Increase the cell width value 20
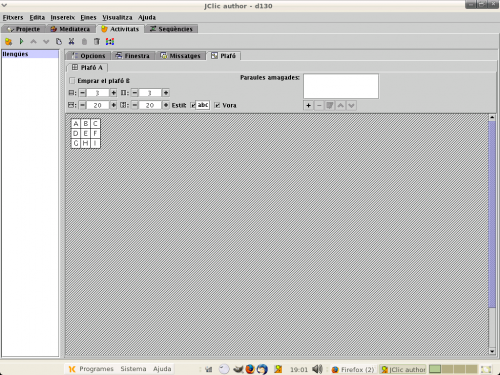The image size is (500, 375). pyautogui.click(x=113, y=105)
